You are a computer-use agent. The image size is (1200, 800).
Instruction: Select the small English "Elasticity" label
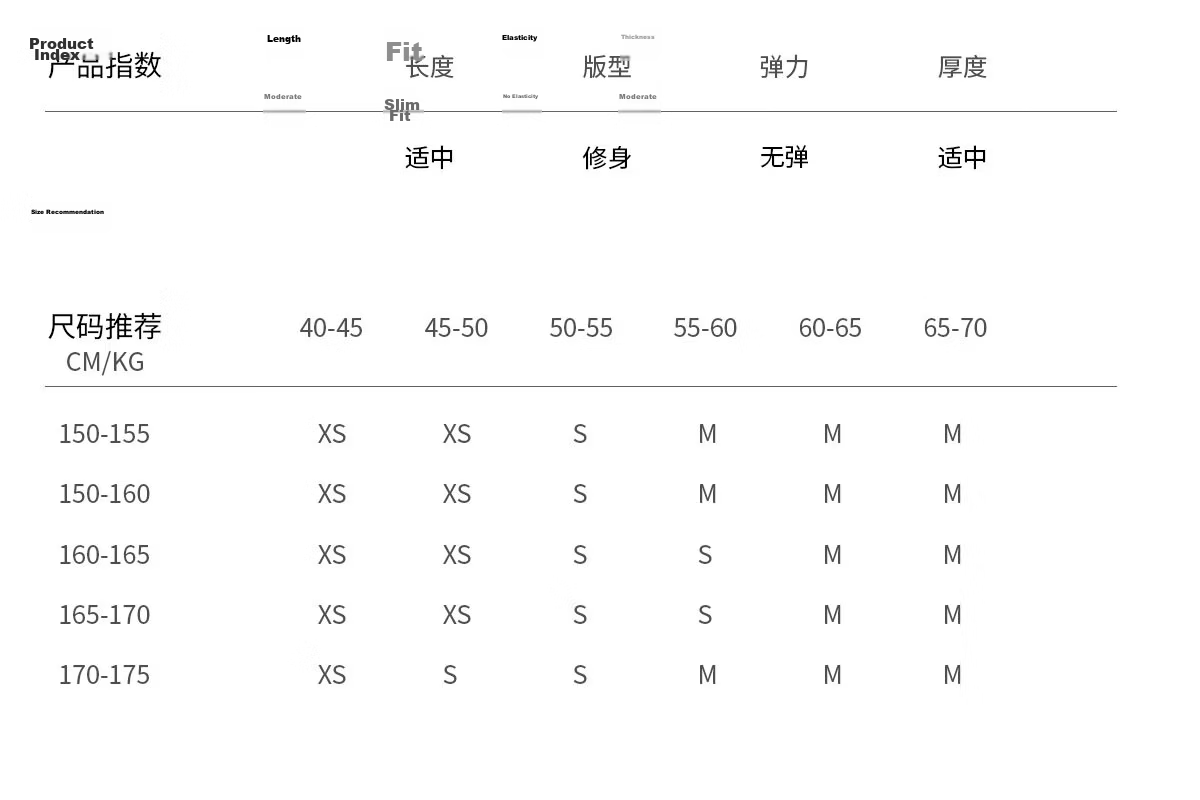click(x=519, y=38)
